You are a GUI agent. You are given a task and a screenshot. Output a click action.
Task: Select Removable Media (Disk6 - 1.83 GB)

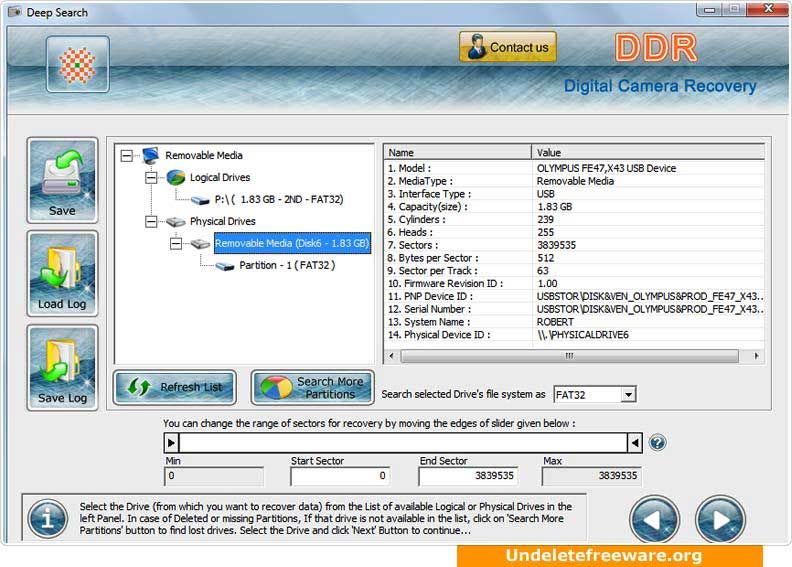[x=292, y=243]
